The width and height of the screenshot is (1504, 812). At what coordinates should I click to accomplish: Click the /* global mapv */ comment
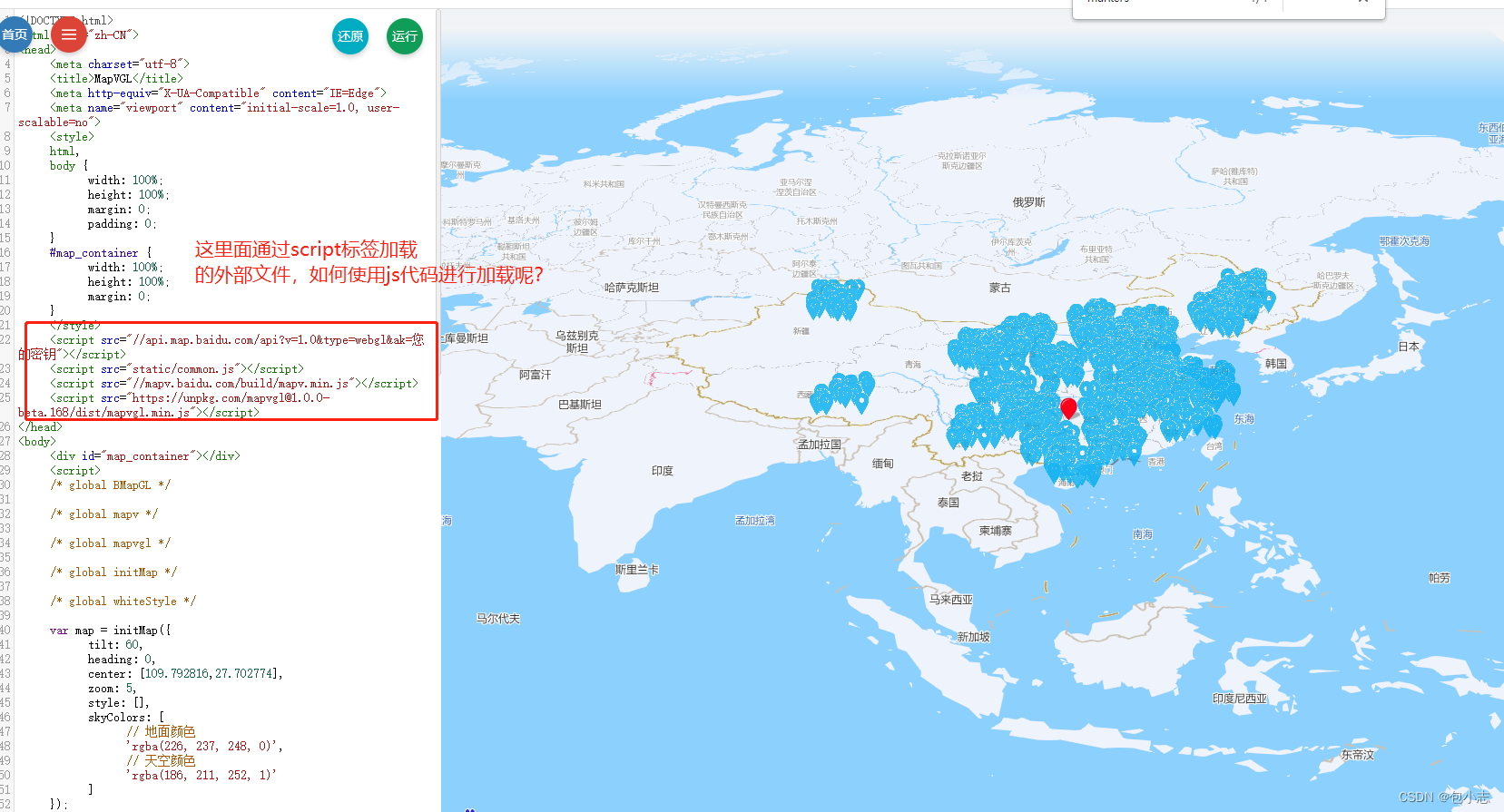tap(103, 514)
